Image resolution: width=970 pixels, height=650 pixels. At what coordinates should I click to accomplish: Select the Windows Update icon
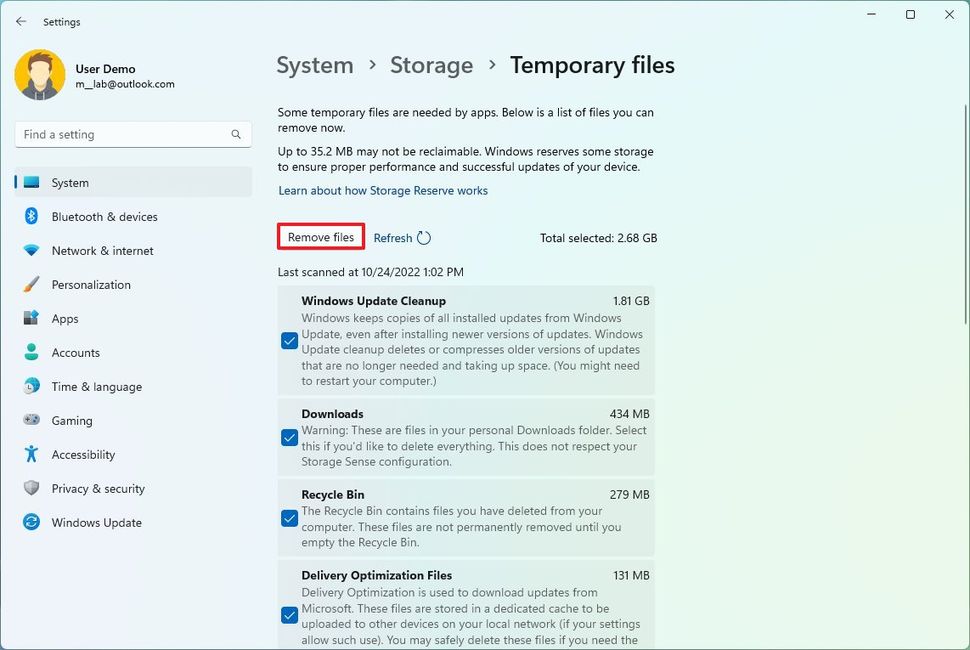[31, 522]
